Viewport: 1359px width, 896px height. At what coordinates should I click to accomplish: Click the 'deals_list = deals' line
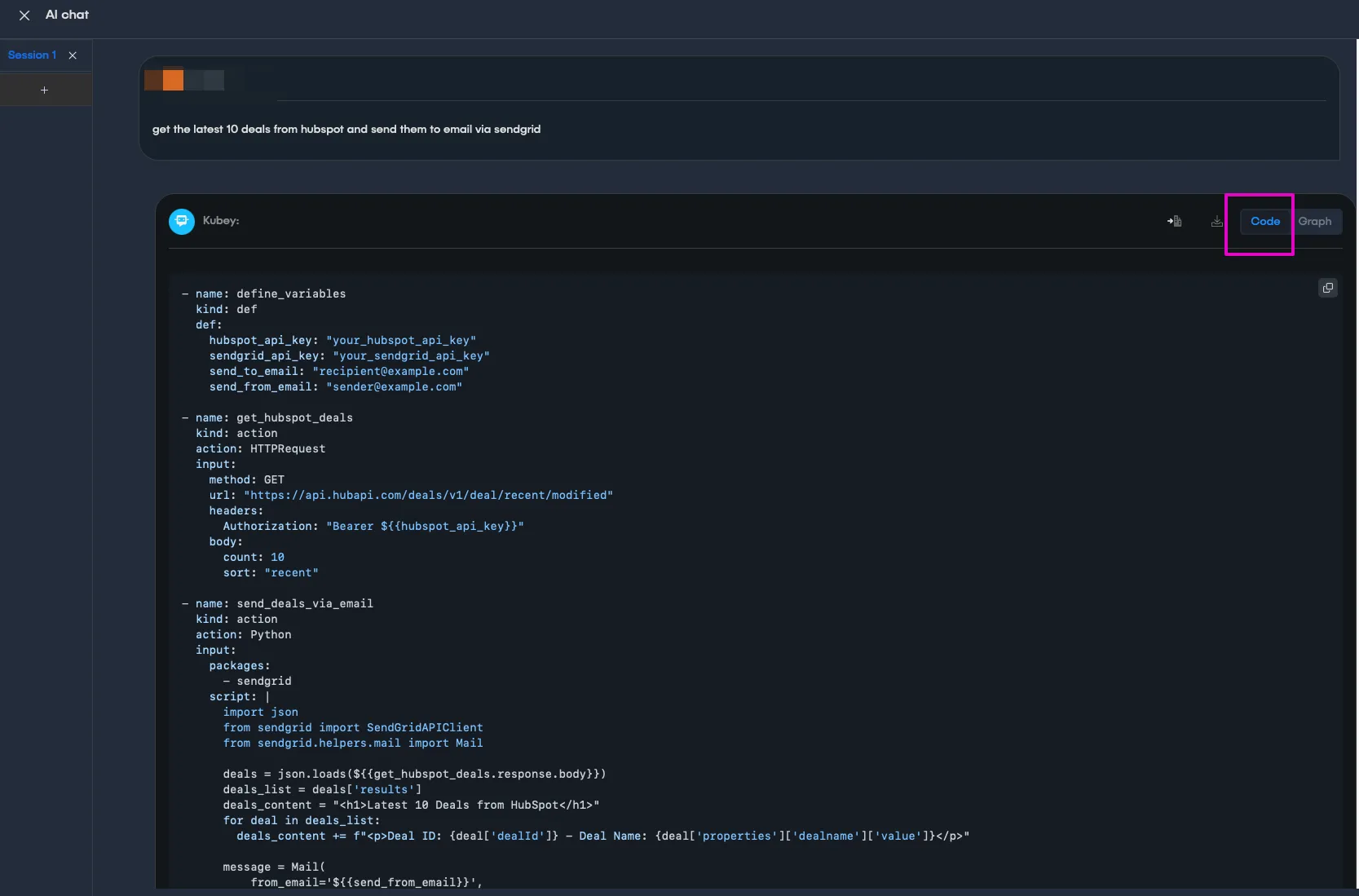pyautogui.click(x=322, y=789)
